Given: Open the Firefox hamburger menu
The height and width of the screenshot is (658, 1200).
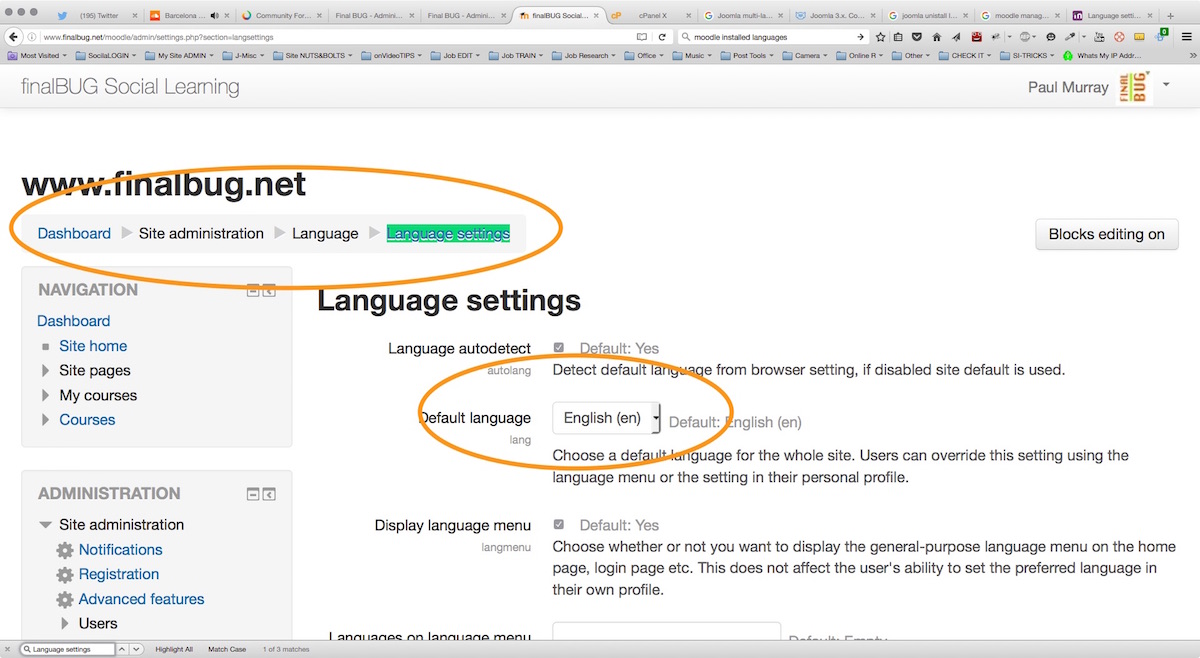Looking at the screenshot, I should click(1186, 37).
